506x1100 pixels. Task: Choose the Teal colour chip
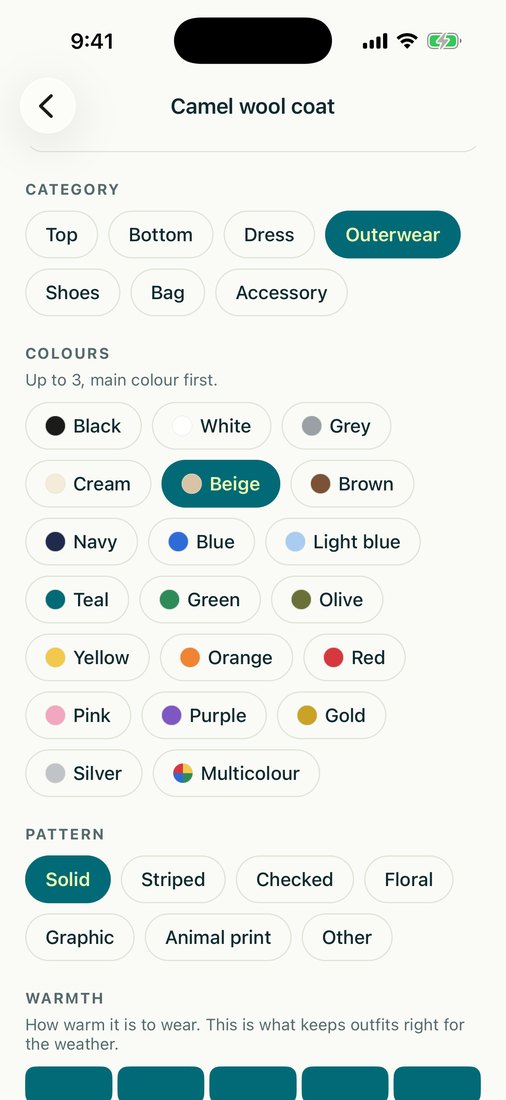pos(77,599)
